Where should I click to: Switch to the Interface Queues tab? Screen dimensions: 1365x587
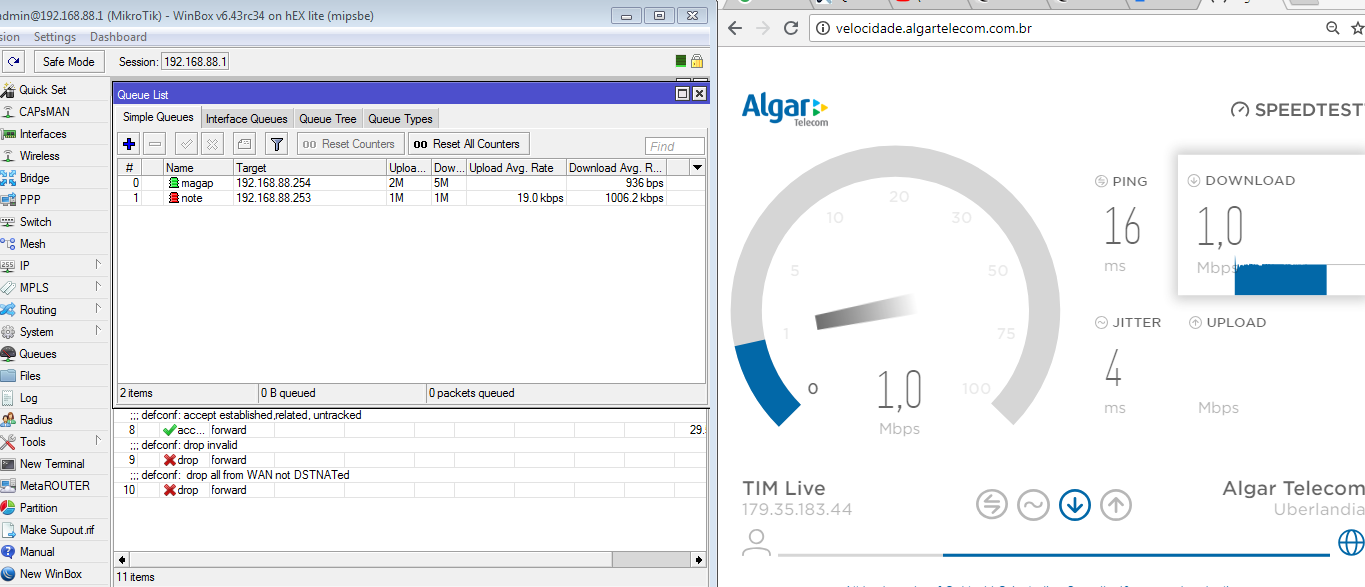click(x=246, y=119)
